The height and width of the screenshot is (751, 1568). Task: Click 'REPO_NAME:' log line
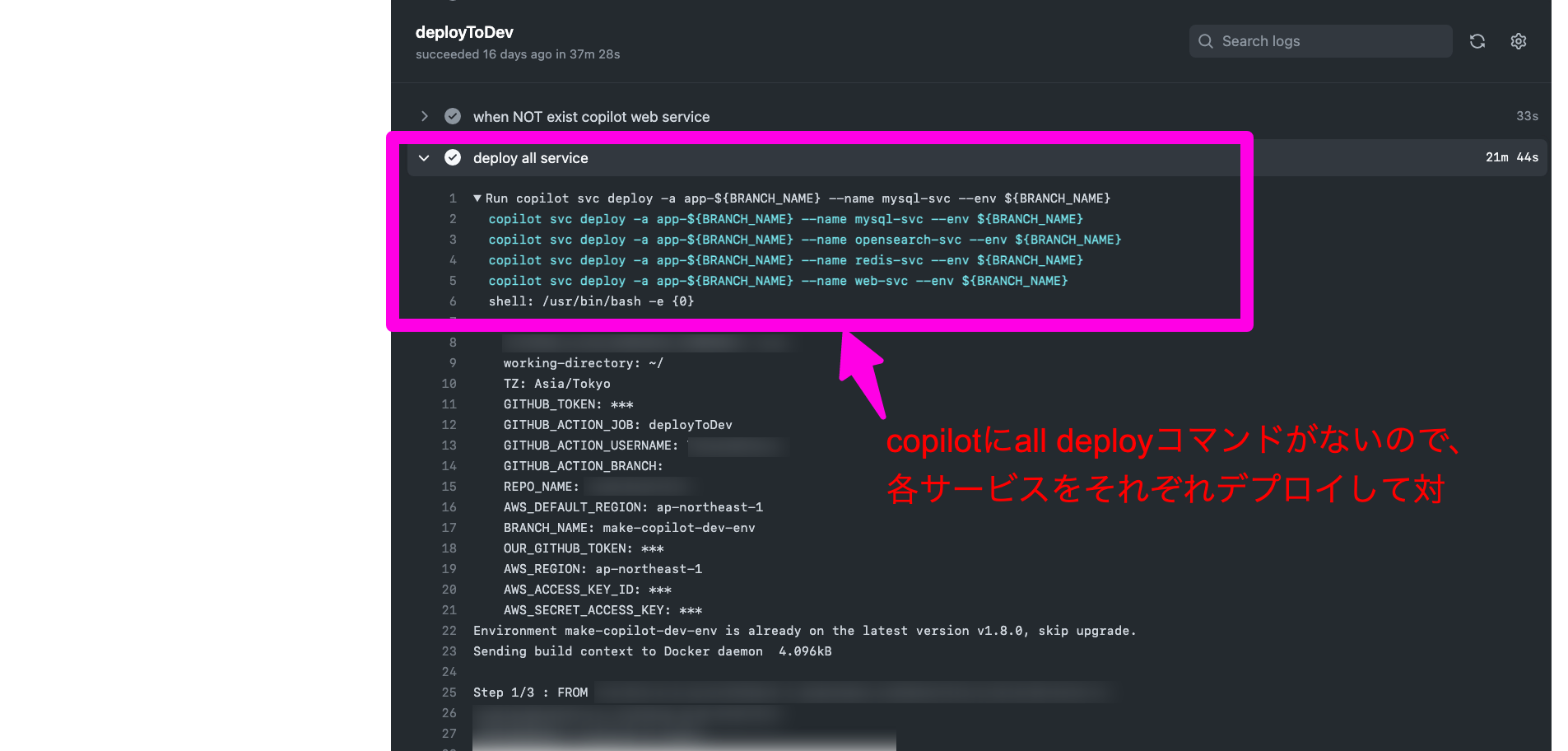tap(542, 487)
